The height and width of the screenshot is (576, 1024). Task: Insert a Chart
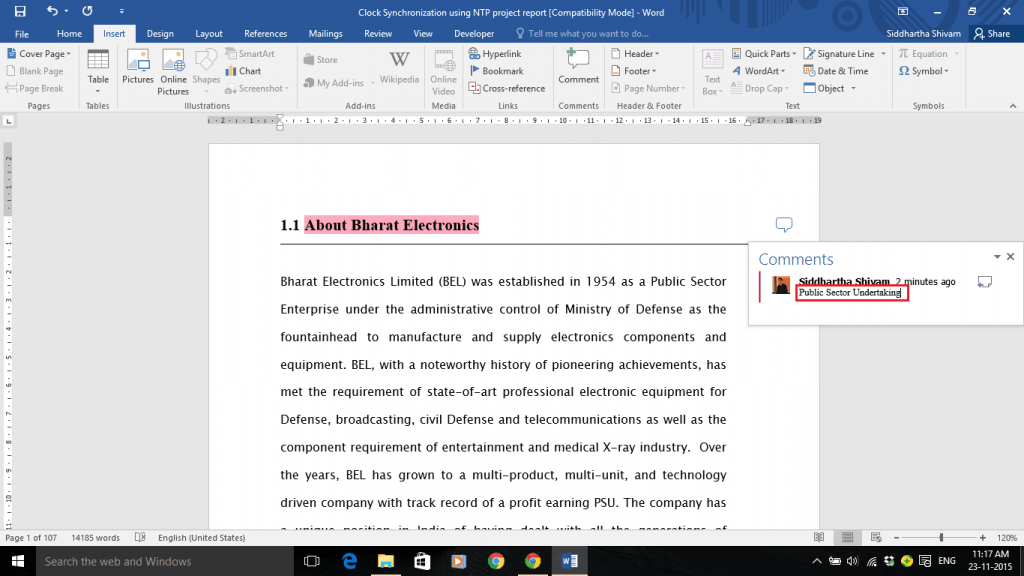pos(250,70)
